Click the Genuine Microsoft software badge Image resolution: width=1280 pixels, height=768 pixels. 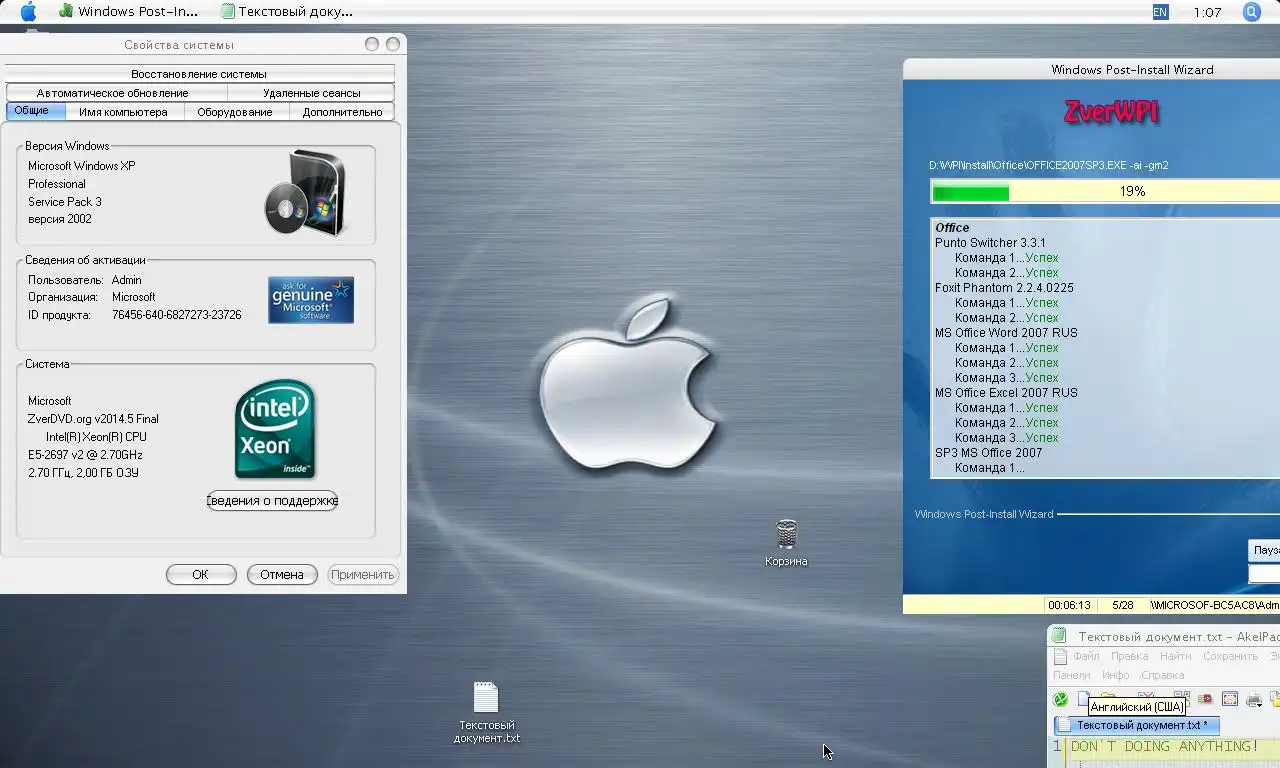(x=311, y=300)
